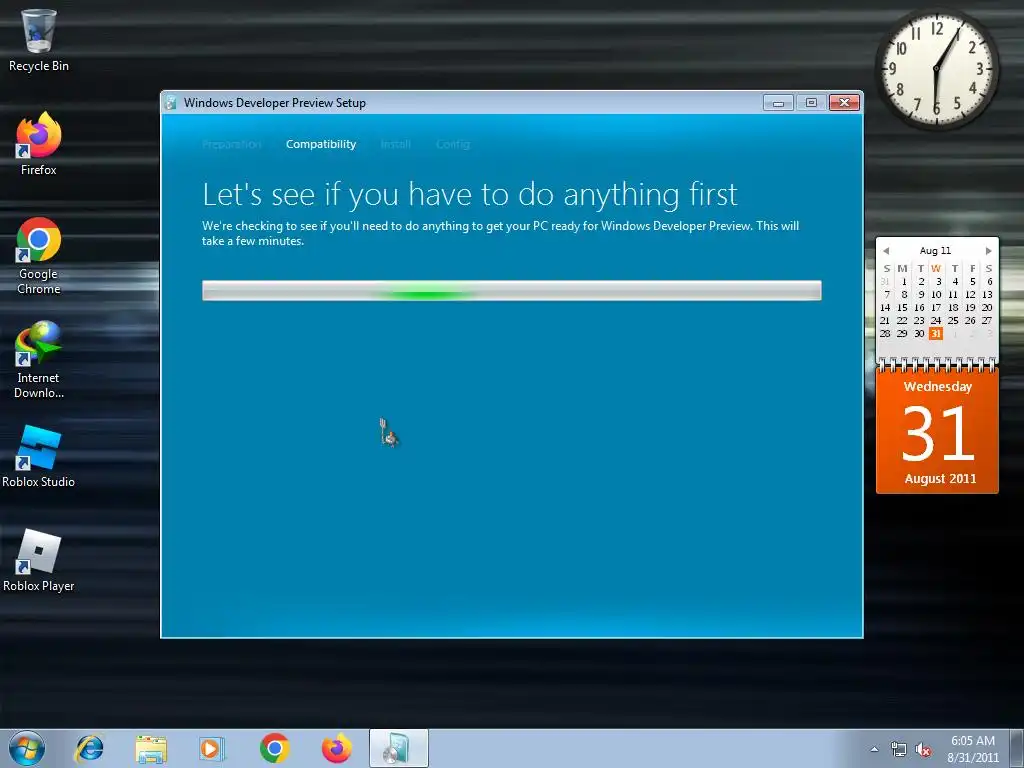Viewport: 1024px width, 768px height.
Task: Click the faded Preparation step label
Action: (x=231, y=144)
